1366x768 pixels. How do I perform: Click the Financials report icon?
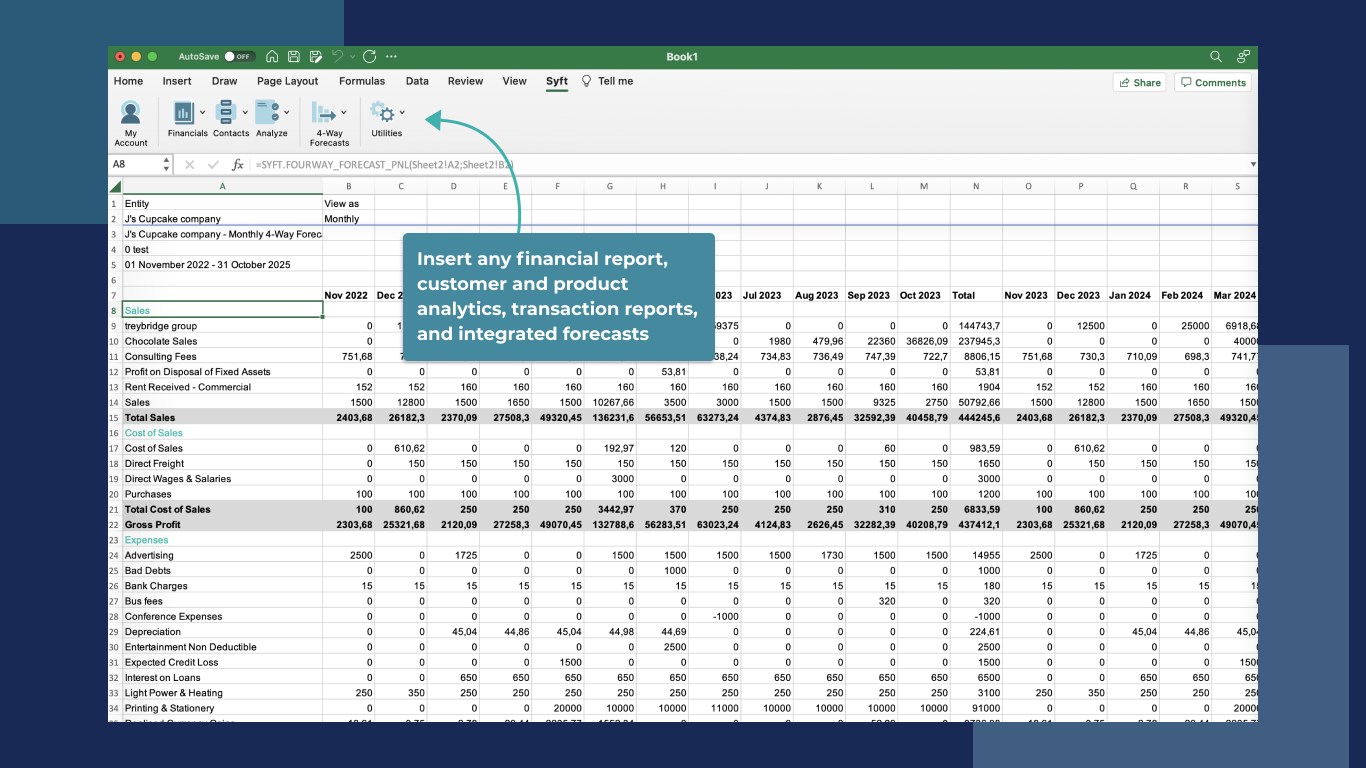pos(183,113)
